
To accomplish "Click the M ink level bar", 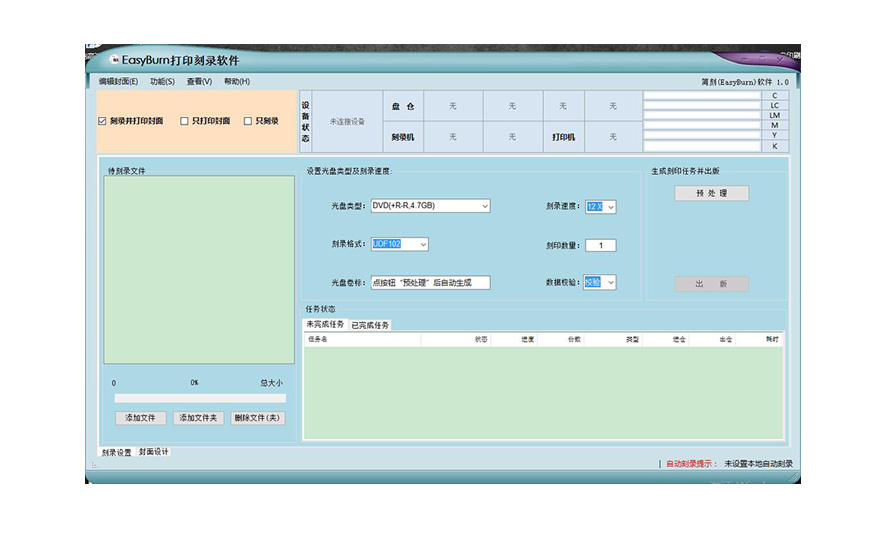I will (702, 126).
